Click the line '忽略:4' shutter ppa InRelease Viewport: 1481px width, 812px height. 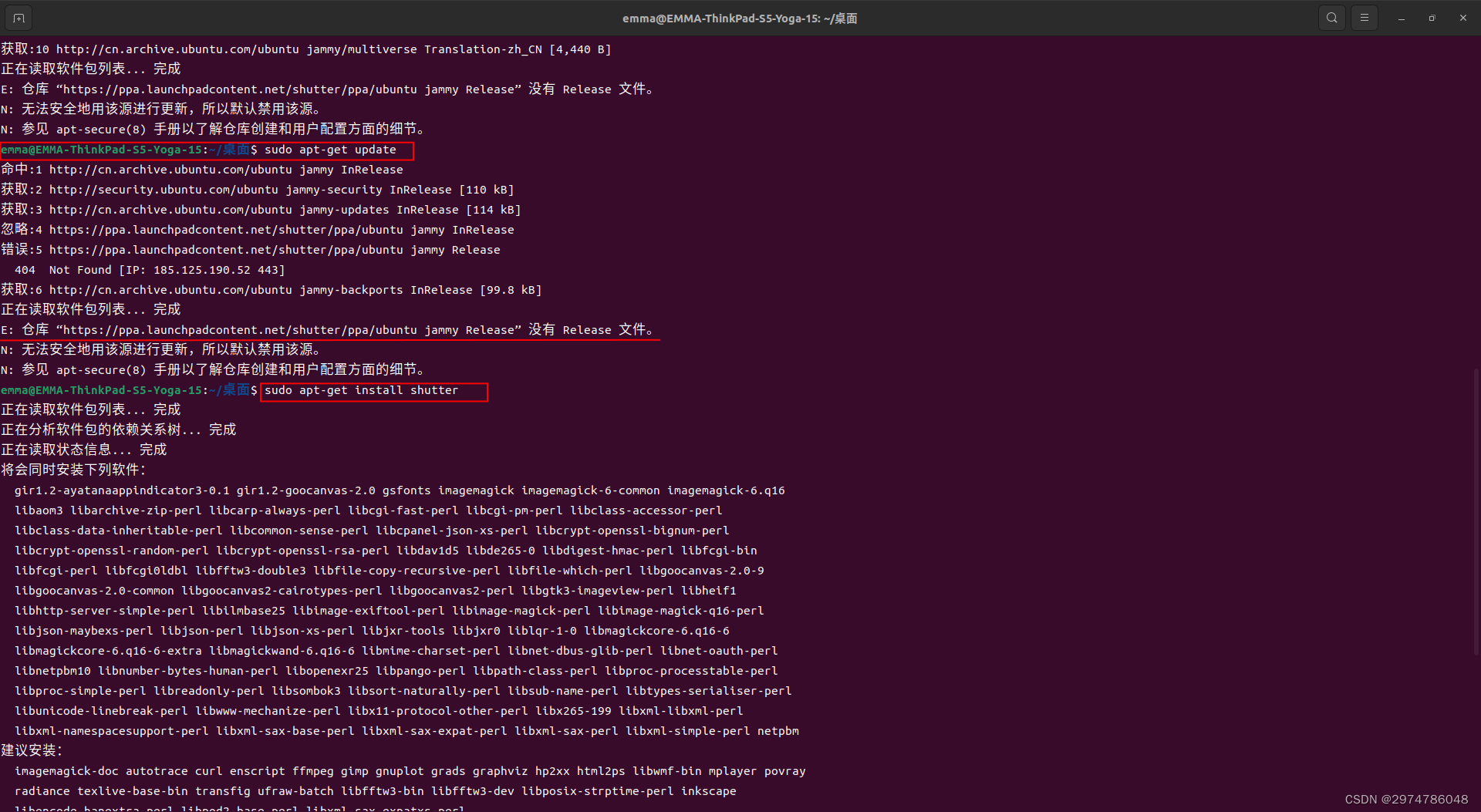[258, 230]
